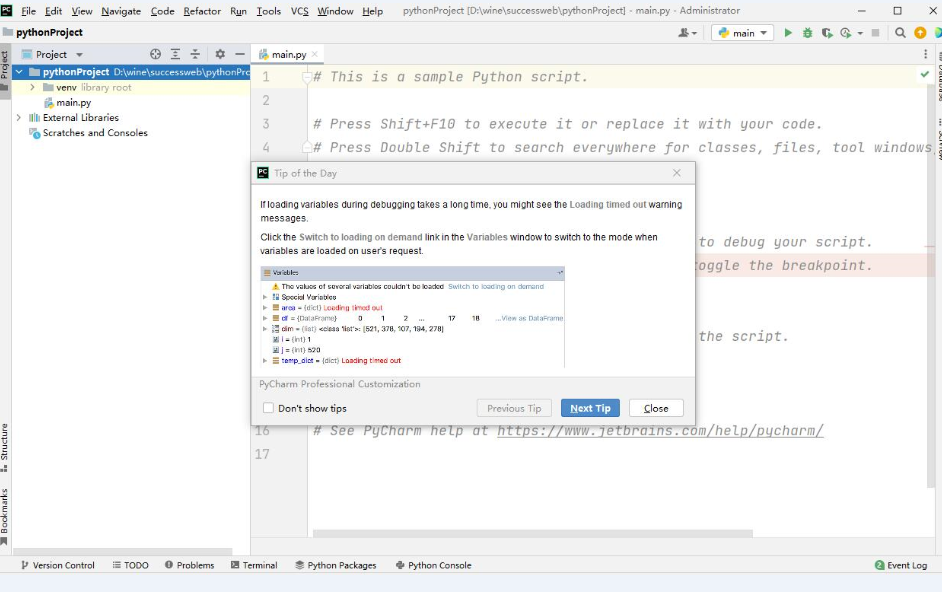
Task: Open dropdown arrow next to profile icon
Action: [x=860, y=34]
